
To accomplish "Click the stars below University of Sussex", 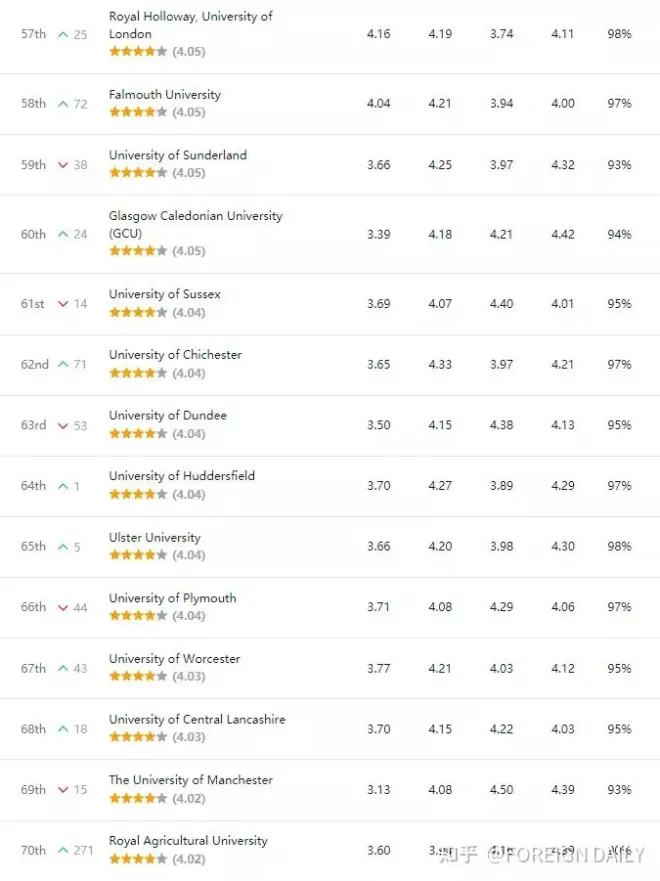I will click(138, 312).
